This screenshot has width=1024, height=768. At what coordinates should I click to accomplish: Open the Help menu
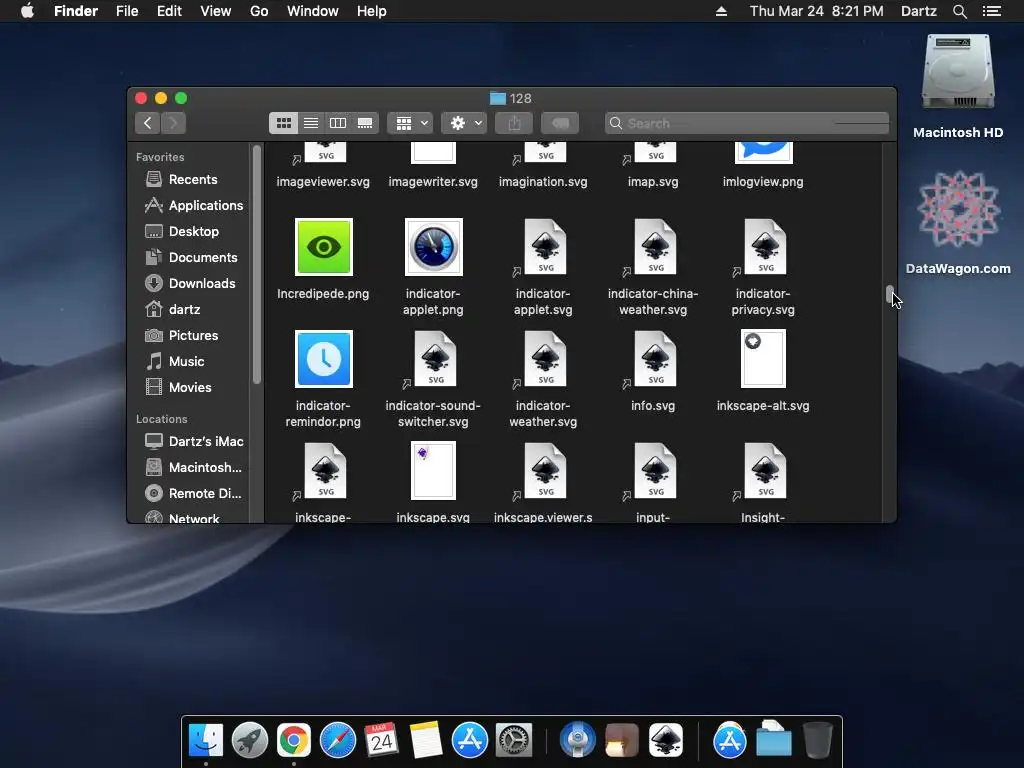click(372, 11)
